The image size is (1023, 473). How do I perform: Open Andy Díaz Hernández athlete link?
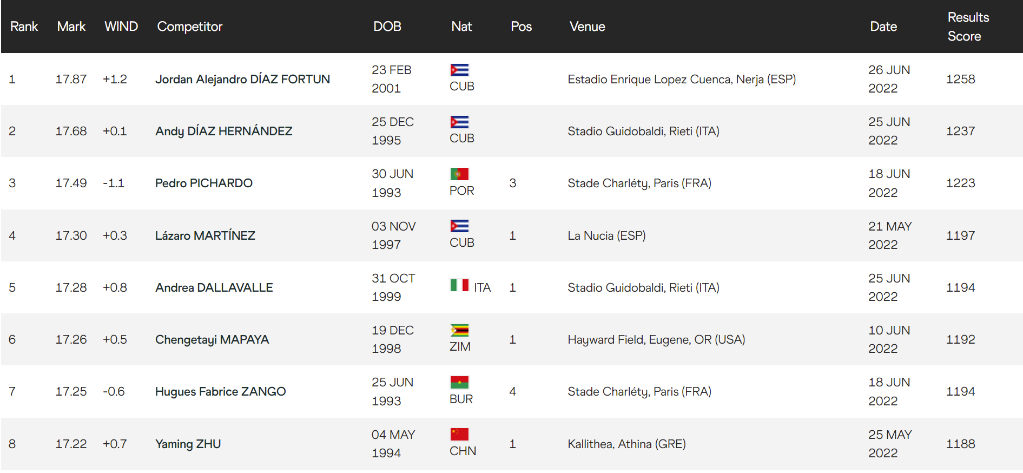pyautogui.click(x=223, y=131)
